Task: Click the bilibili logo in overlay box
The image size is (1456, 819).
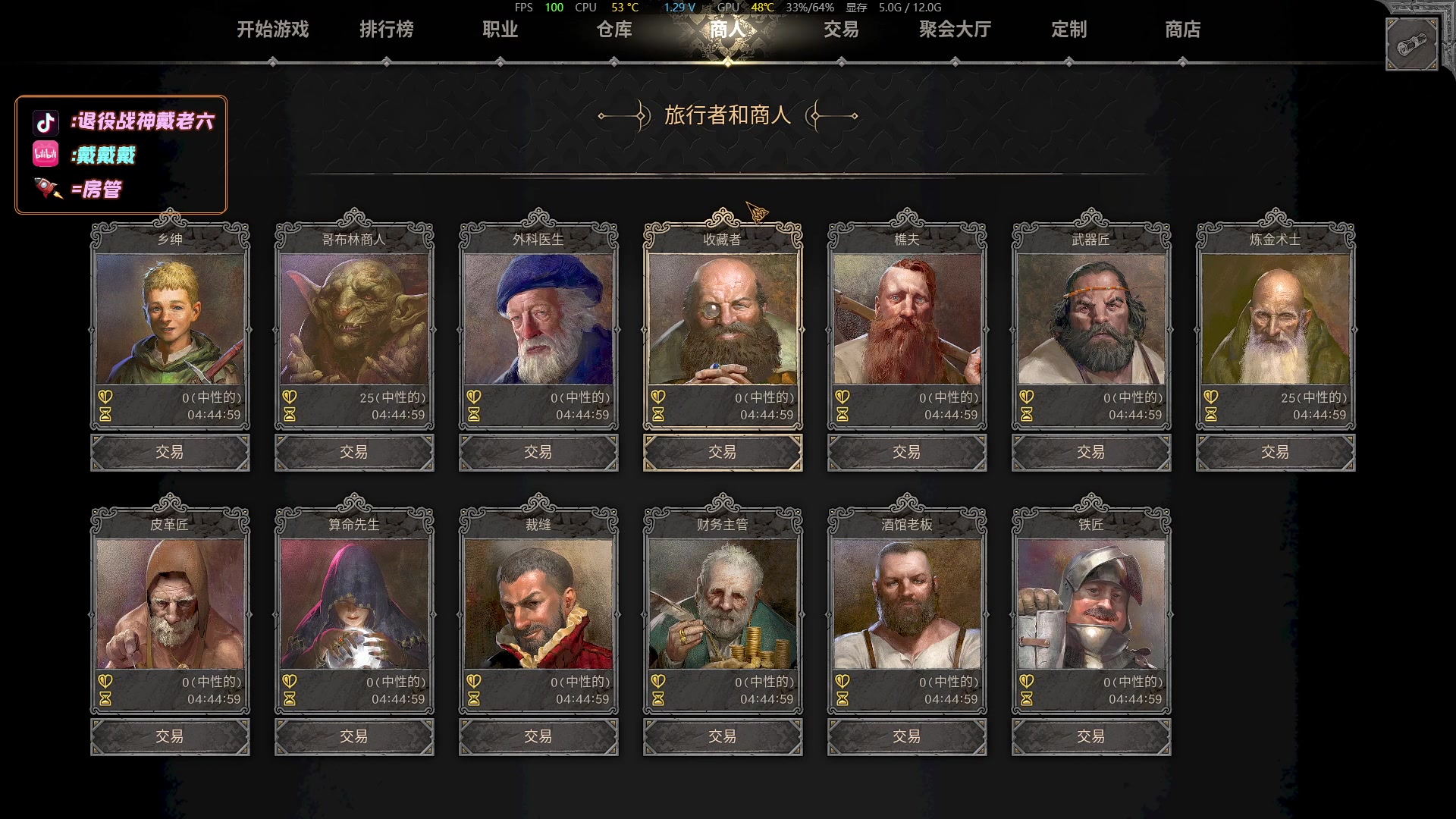Action: pyautogui.click(x=45, y=154)
